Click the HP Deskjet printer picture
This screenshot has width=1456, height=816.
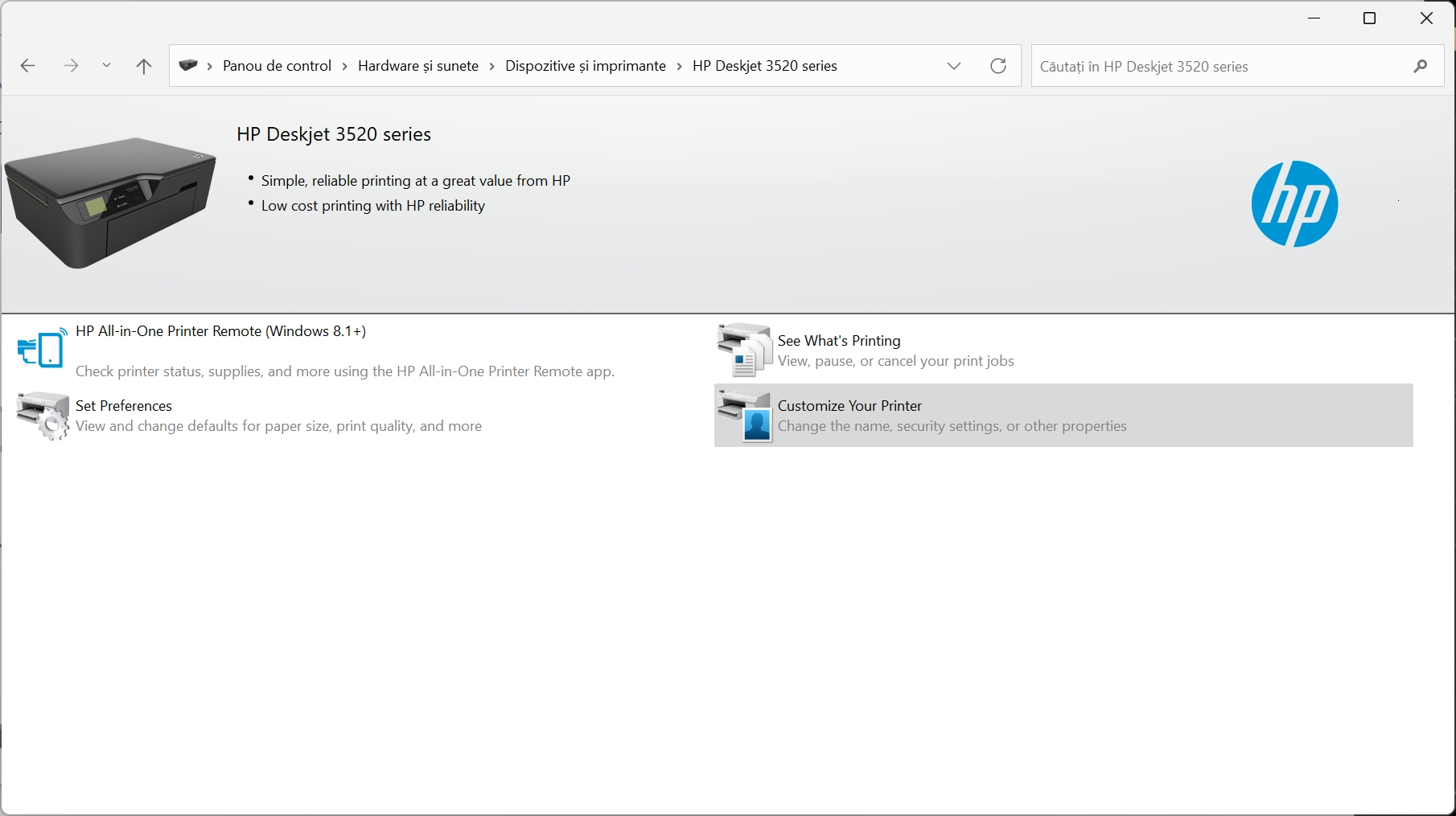pos(110,202)
